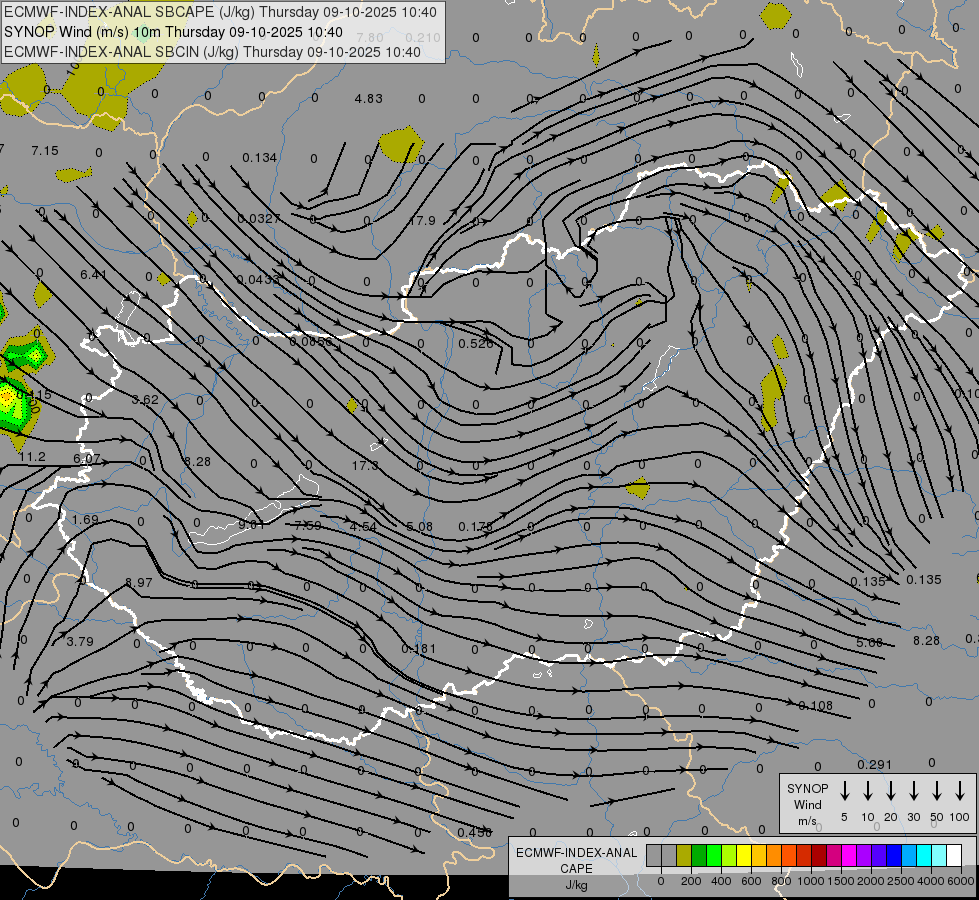
Task: Click the 7.15 value on the map
Action: click(x=45, y=151)
